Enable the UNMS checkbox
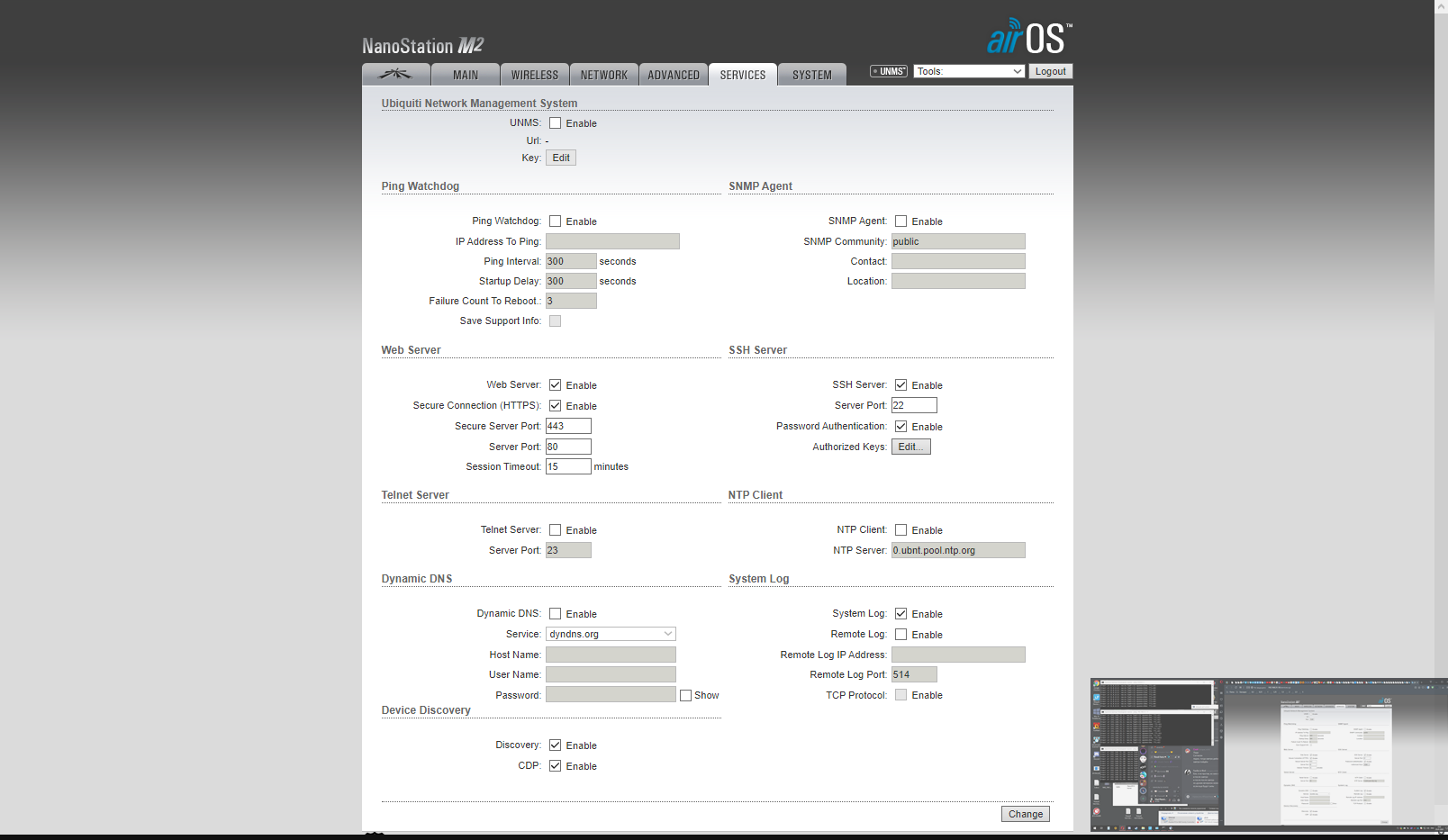This screenshot has height=840, width=1448. [555, 123]
